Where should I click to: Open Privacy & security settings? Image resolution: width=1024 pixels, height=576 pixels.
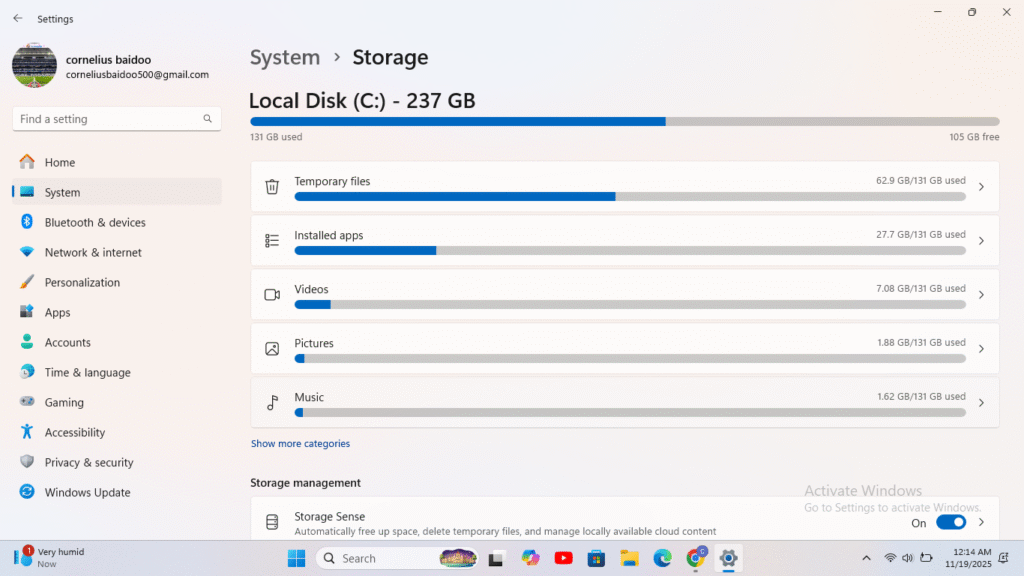pyautogui.click(x=88, y=462)
